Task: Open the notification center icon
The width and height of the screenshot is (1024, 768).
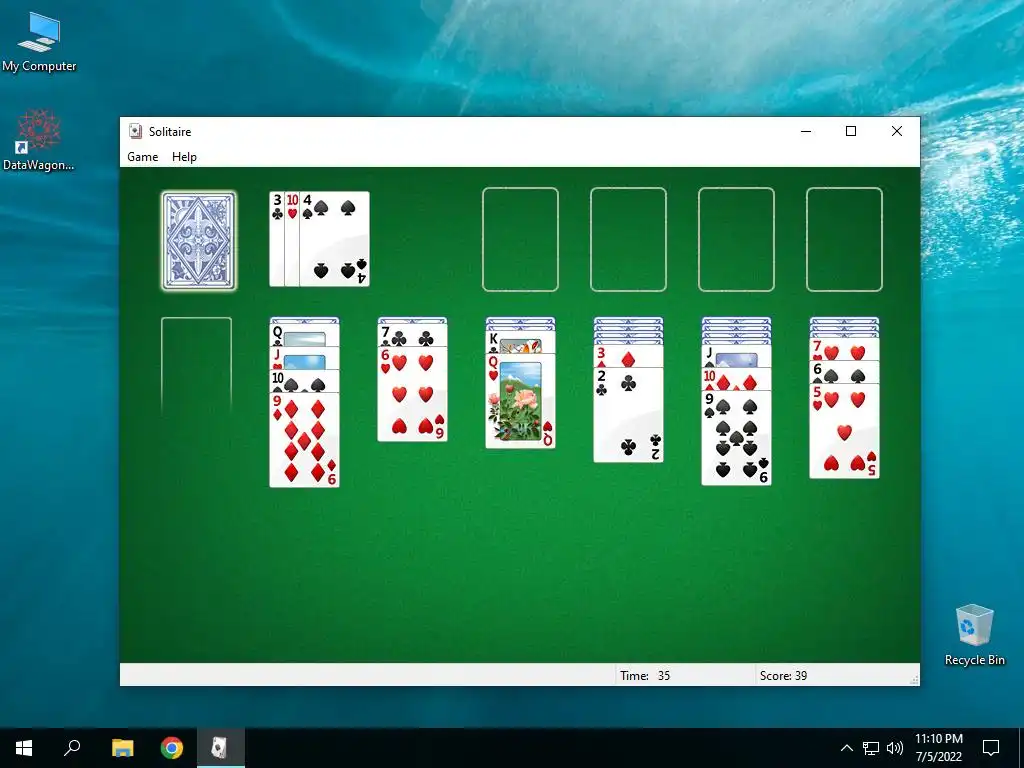Action: tap(991, 748)
